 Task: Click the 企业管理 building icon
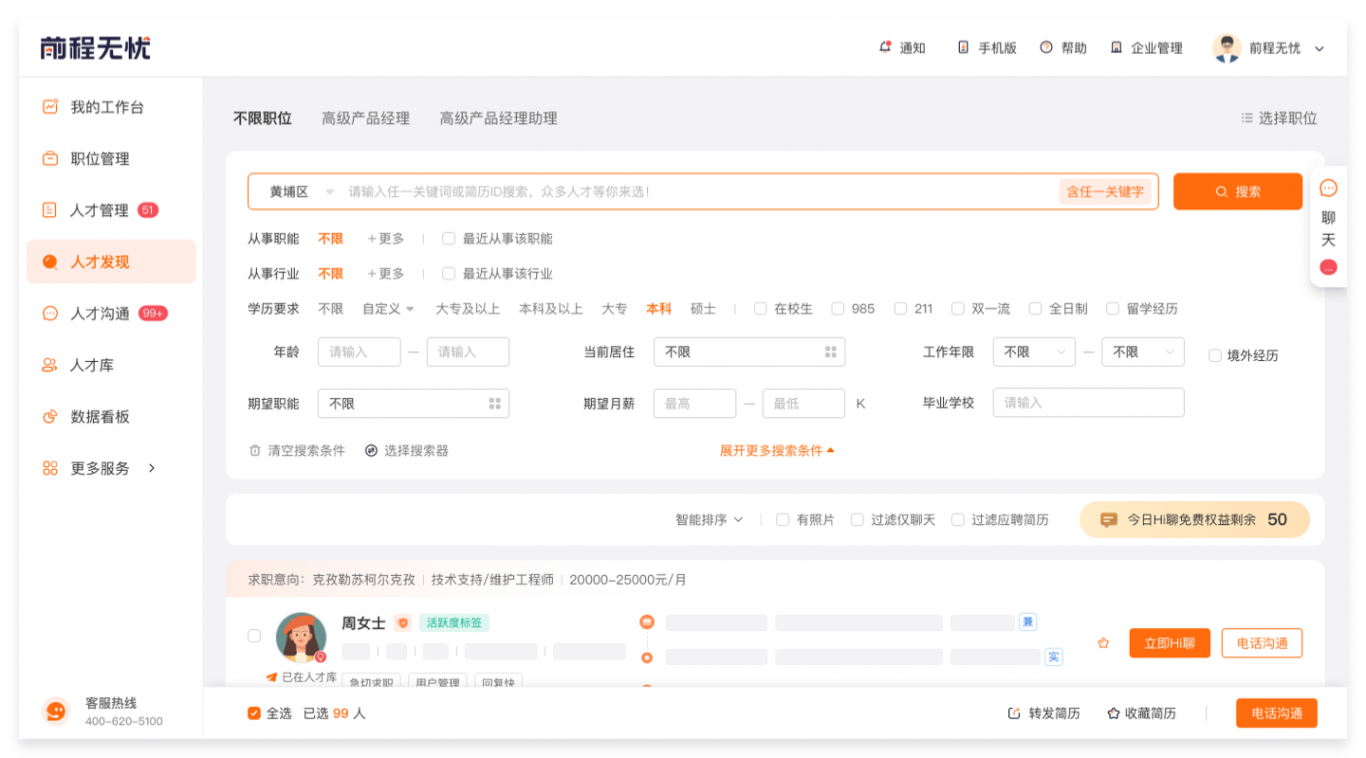point(1116,47)
